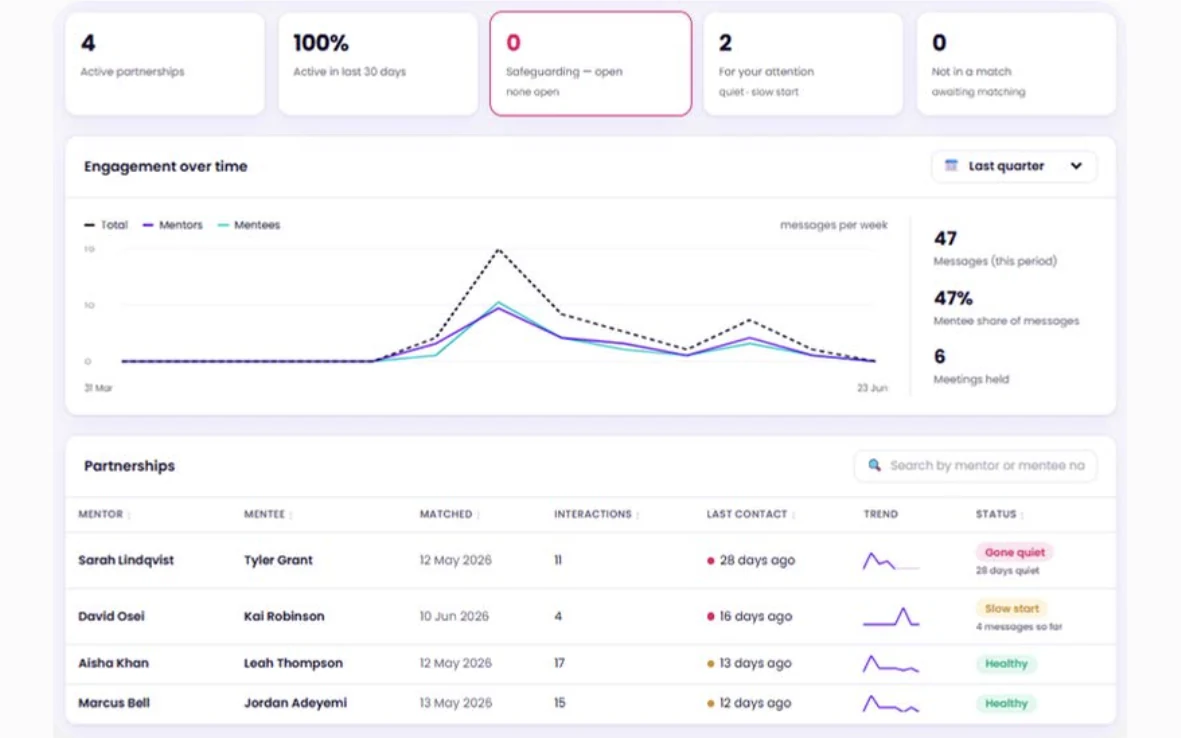Click the "Mentee share of messages" stat
Image resolution: width=1181 pixels, height=738 pixels.
tap(1006, 308)
